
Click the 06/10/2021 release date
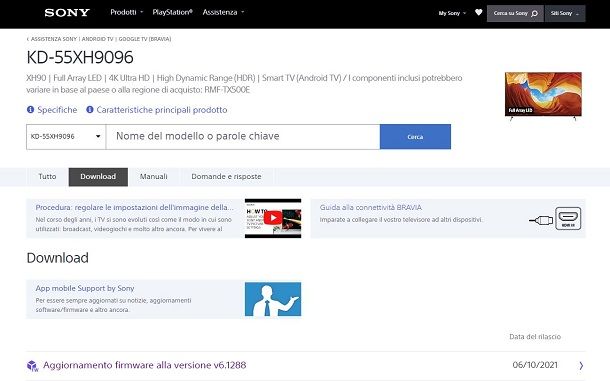tap(535, 365)
